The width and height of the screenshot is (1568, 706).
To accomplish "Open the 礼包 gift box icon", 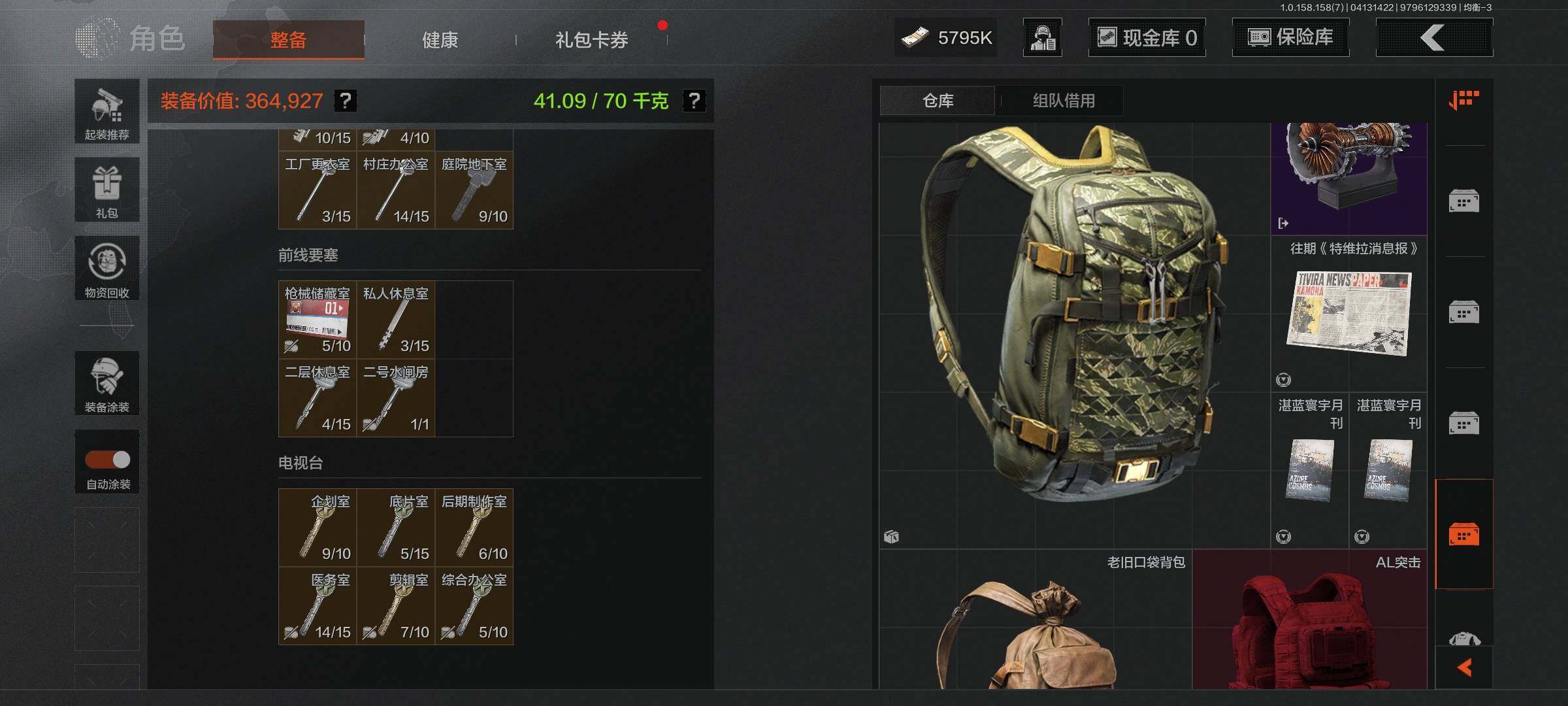I will click(x=106, y=190).
